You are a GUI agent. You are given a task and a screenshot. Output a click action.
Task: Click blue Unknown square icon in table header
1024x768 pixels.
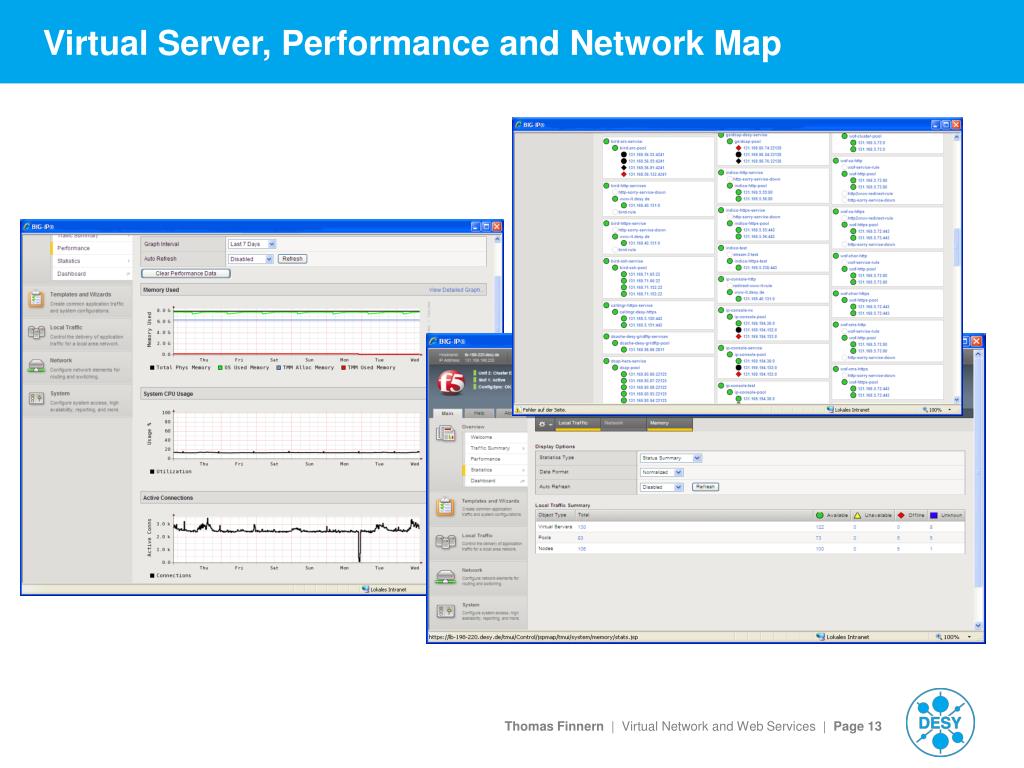pos(934,515)
